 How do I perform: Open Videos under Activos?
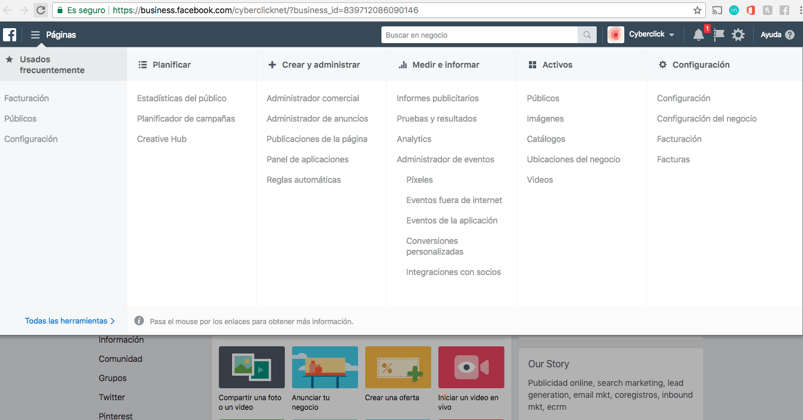540,180
